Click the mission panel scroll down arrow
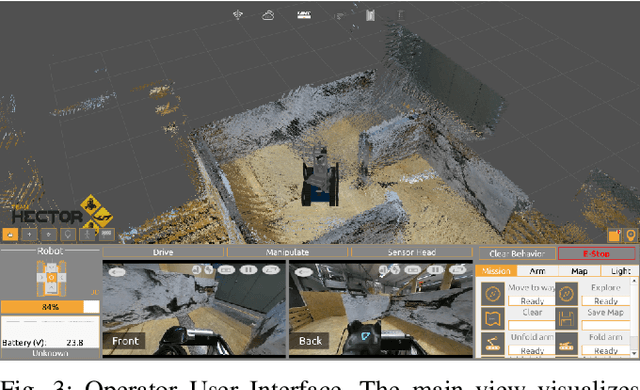The height and width of the screenshot is (390, 640). (634, 353)
